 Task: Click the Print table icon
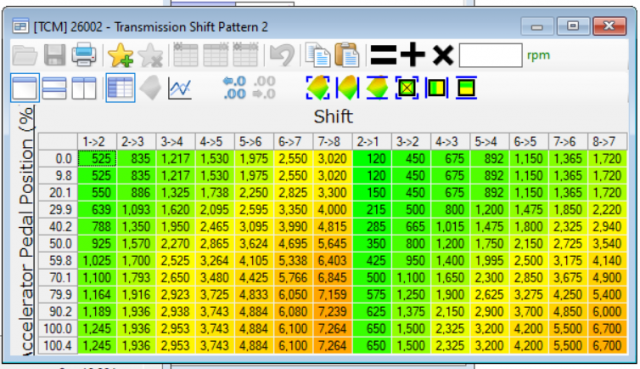point(84,55)
